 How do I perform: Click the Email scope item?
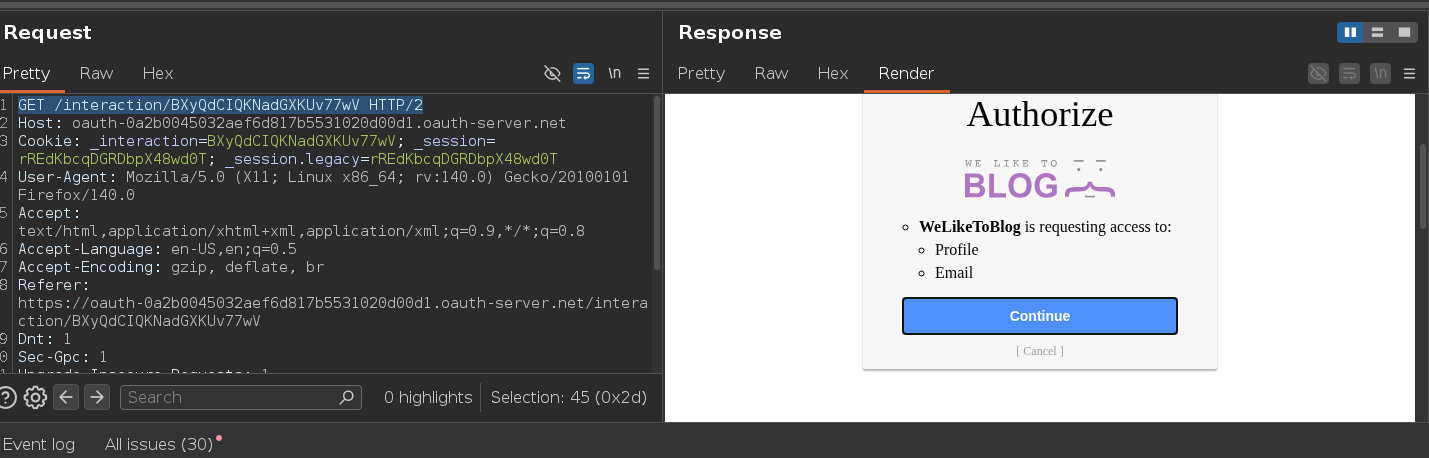(954, 273)
